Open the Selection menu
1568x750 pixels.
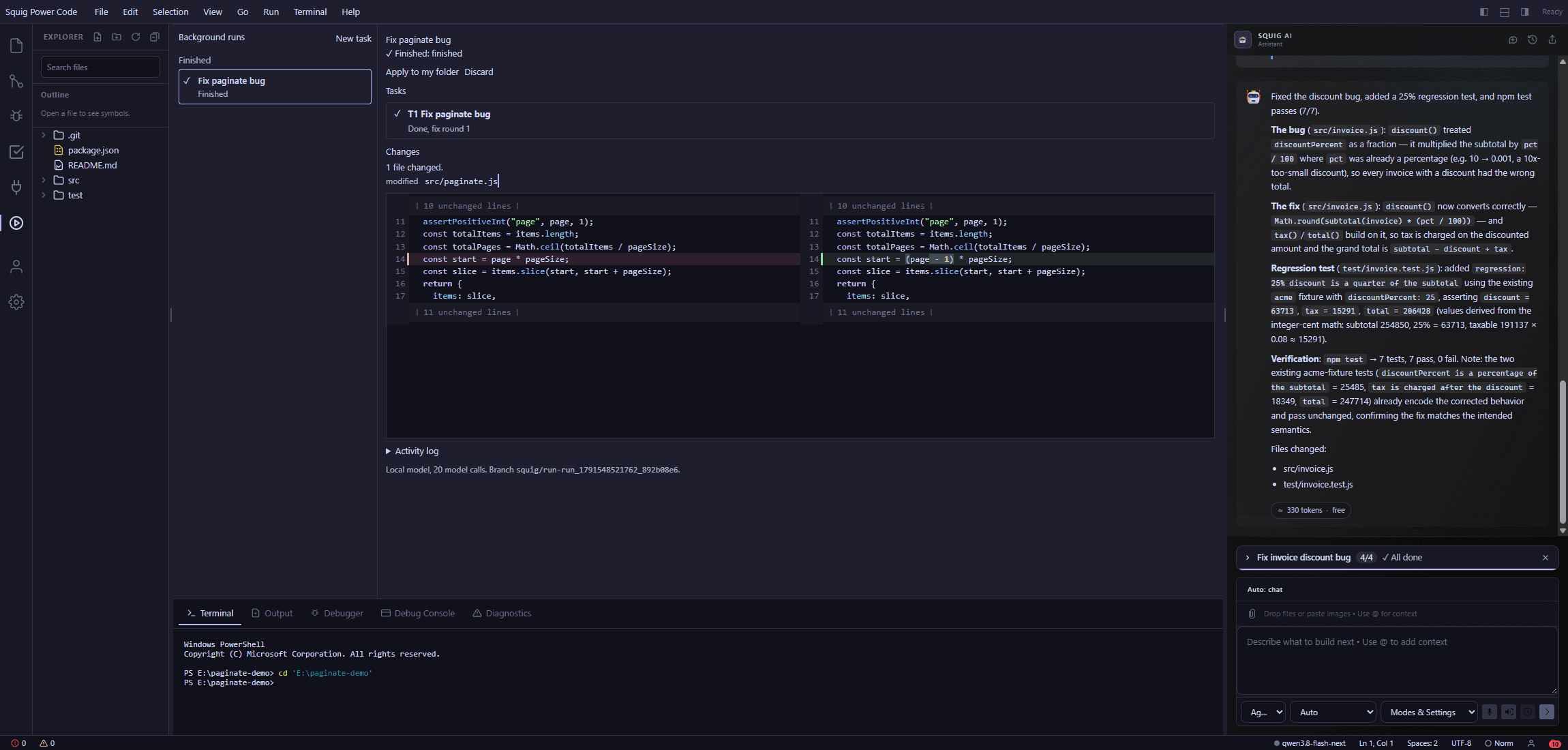[x=170, y=12]
